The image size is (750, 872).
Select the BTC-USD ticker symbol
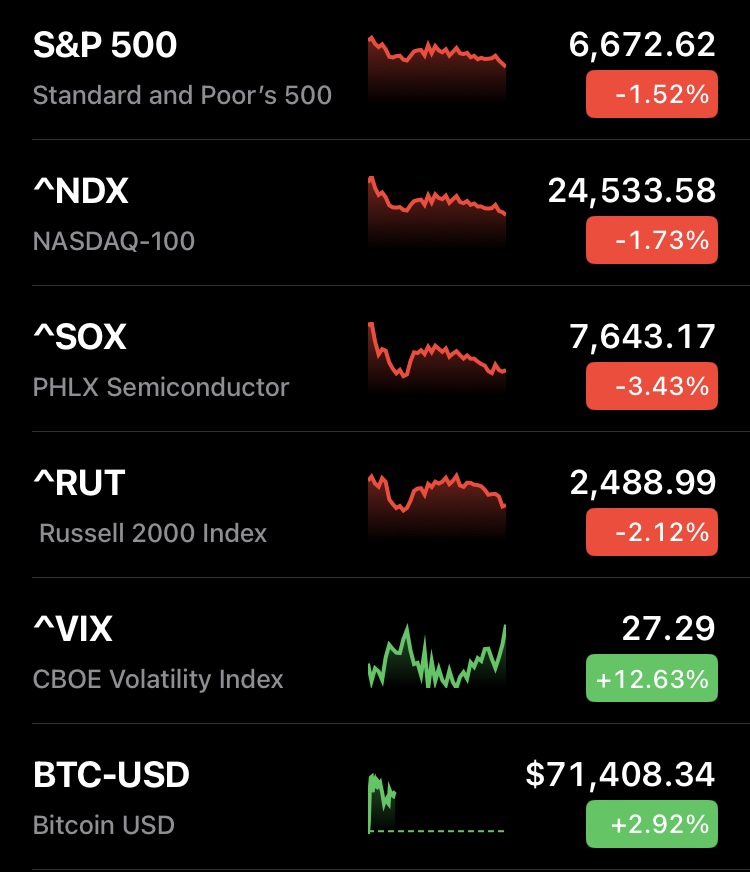tap(111, 775)
